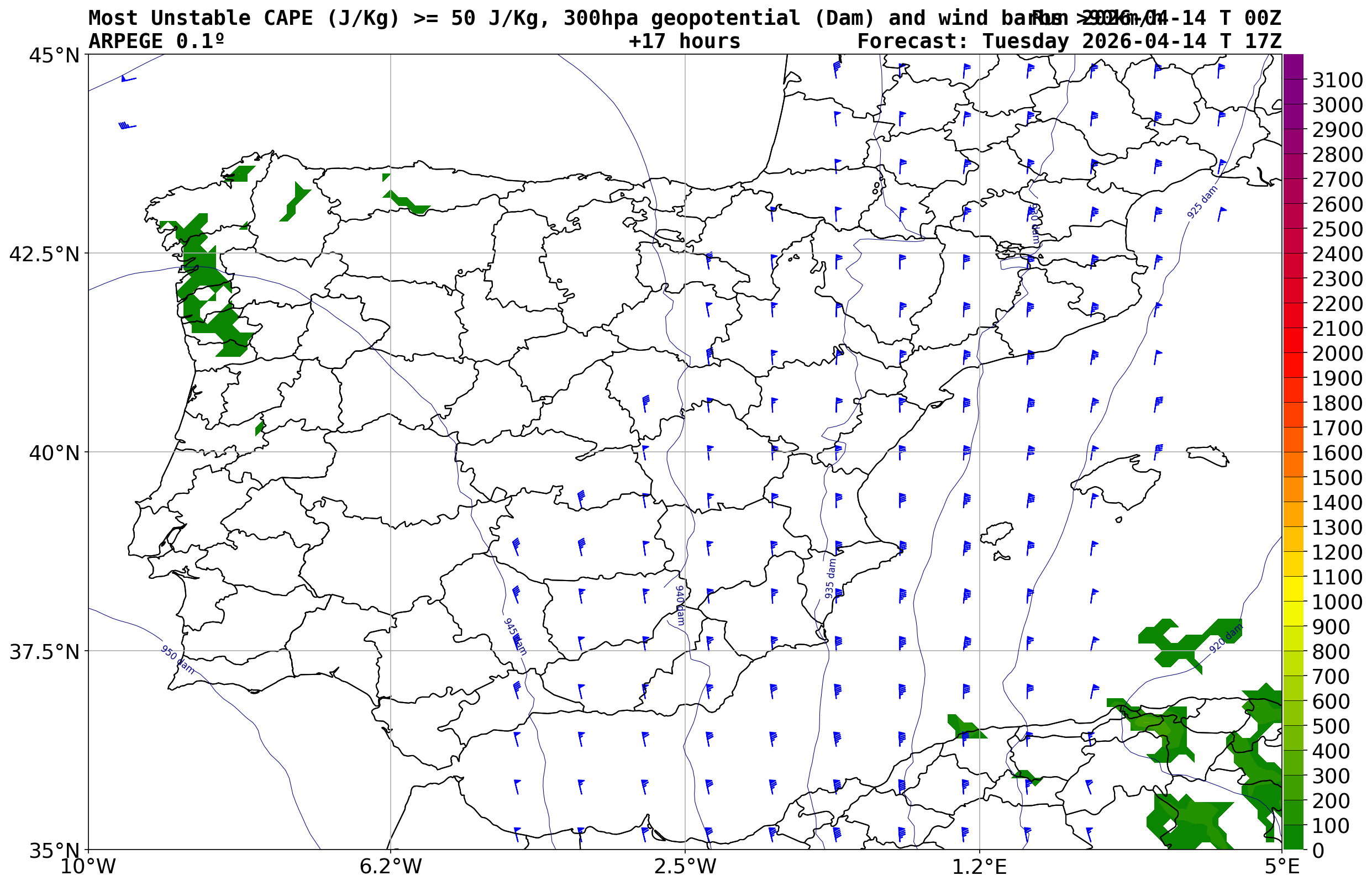
Task: Click the island of Ibiza on the map
Action: 997,531
